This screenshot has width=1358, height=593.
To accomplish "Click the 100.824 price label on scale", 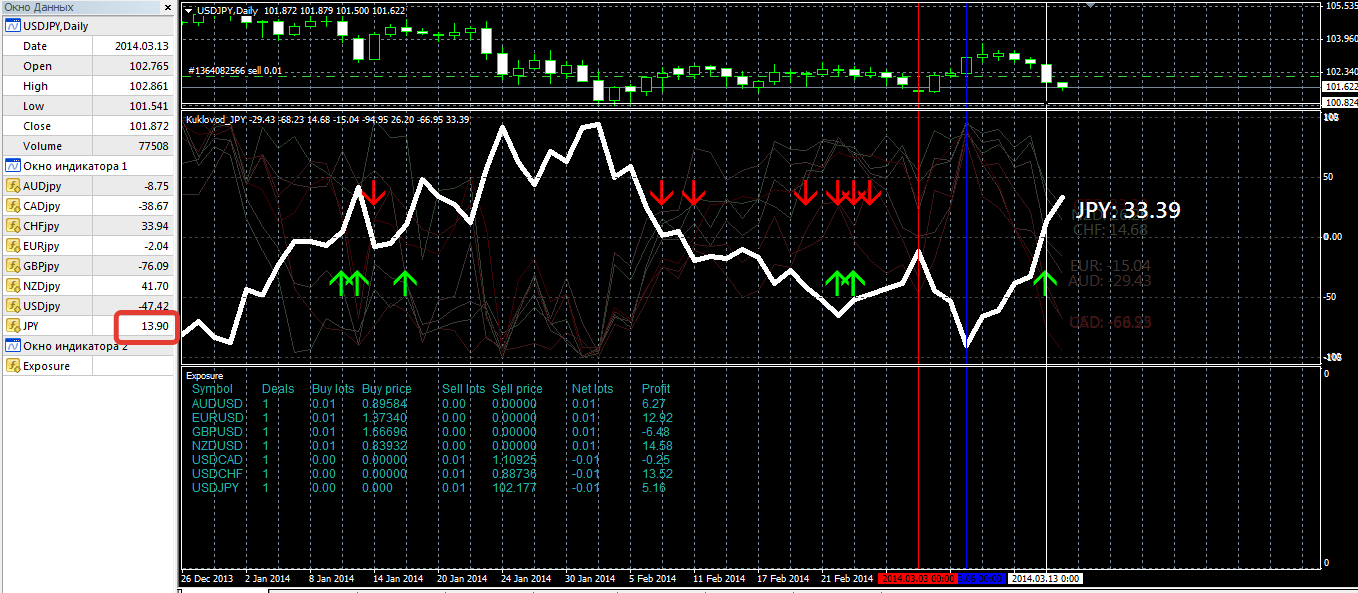I will (x=1340, y=102).
